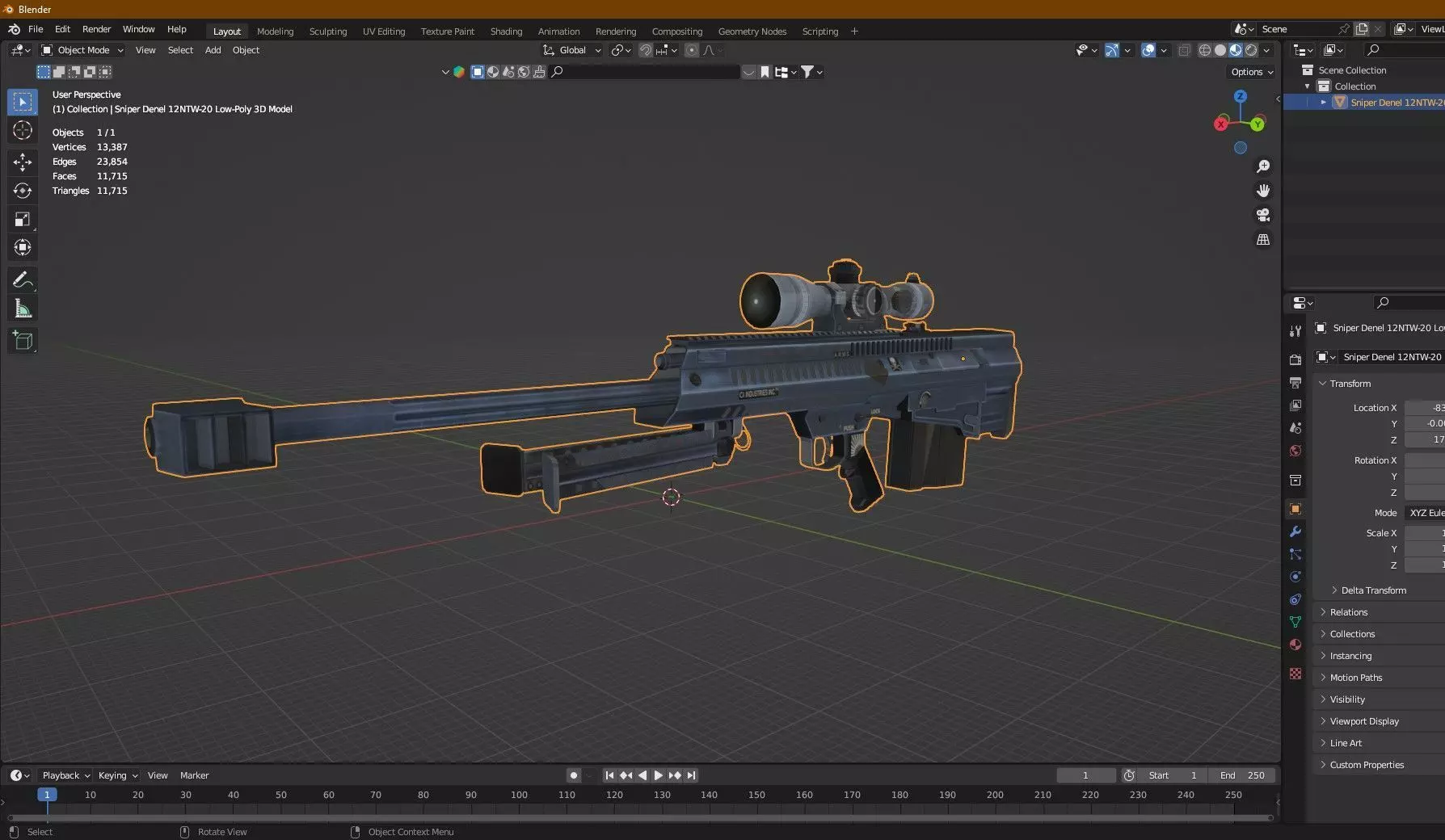
Task: Open the Physics properties tab
Action: click(1295, 577)
